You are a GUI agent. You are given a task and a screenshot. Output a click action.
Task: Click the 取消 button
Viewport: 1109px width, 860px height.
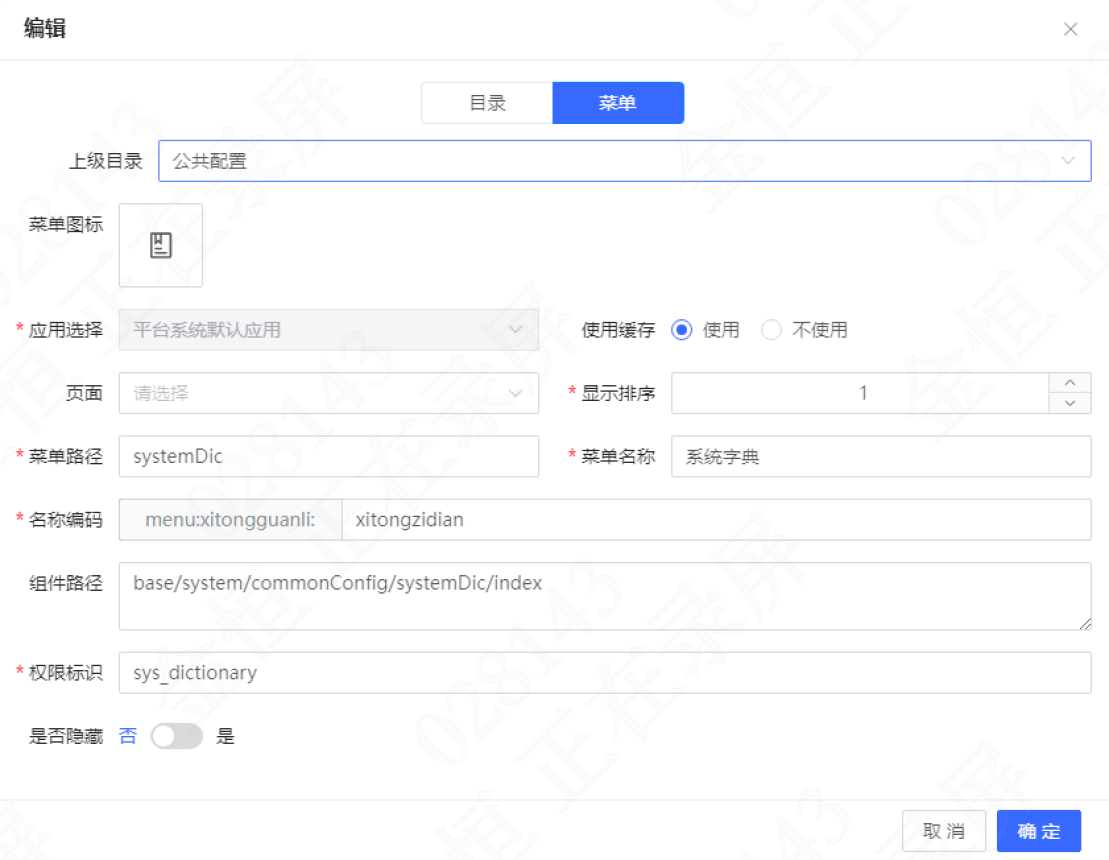click(x=943, y=831)
